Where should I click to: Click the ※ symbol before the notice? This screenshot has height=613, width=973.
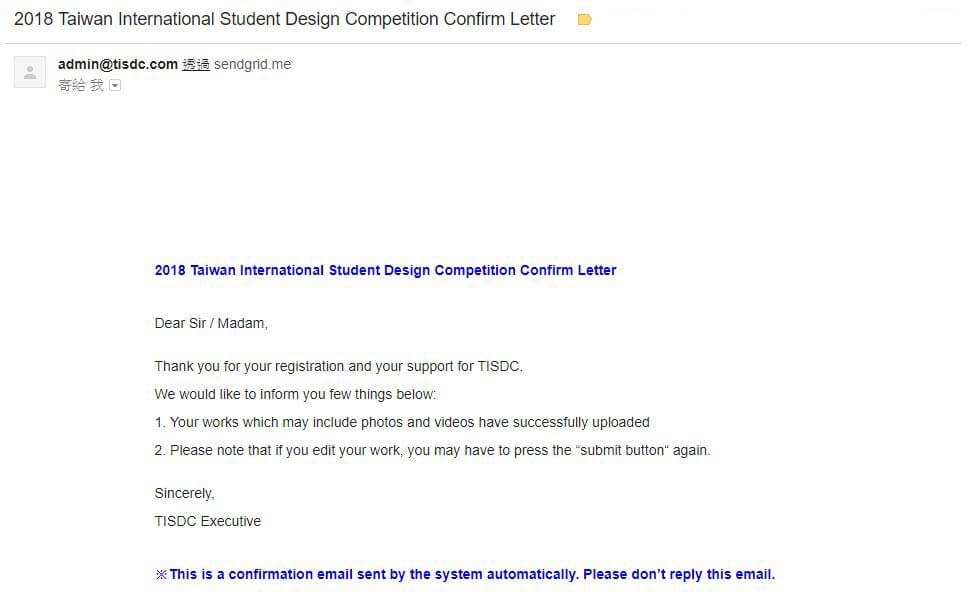pyautogui.click(x=161, y=574)
